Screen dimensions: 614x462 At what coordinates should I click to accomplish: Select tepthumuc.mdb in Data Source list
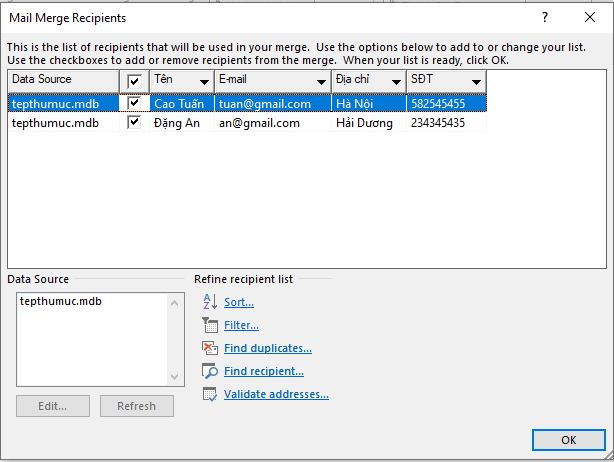(x=61, y=301)
